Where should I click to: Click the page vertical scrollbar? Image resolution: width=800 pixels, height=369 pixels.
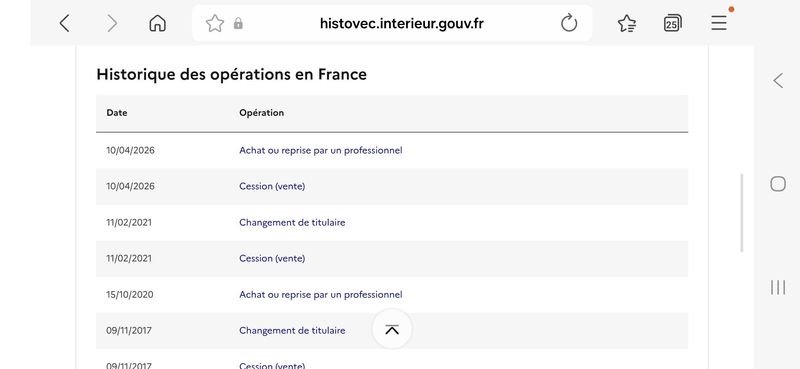[x=742, y=213]
